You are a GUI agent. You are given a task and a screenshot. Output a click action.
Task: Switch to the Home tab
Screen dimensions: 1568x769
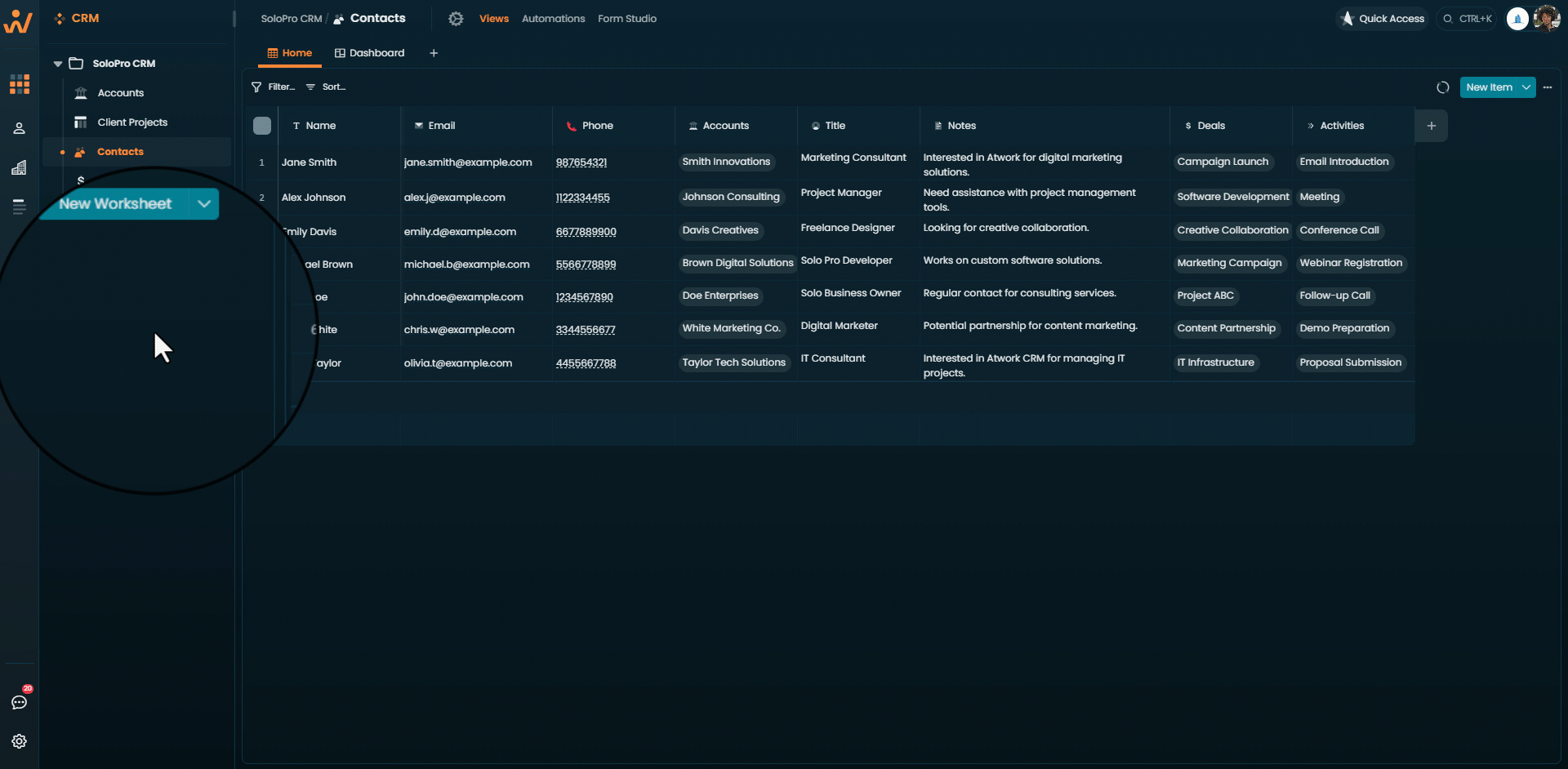[x=290, y=53]
